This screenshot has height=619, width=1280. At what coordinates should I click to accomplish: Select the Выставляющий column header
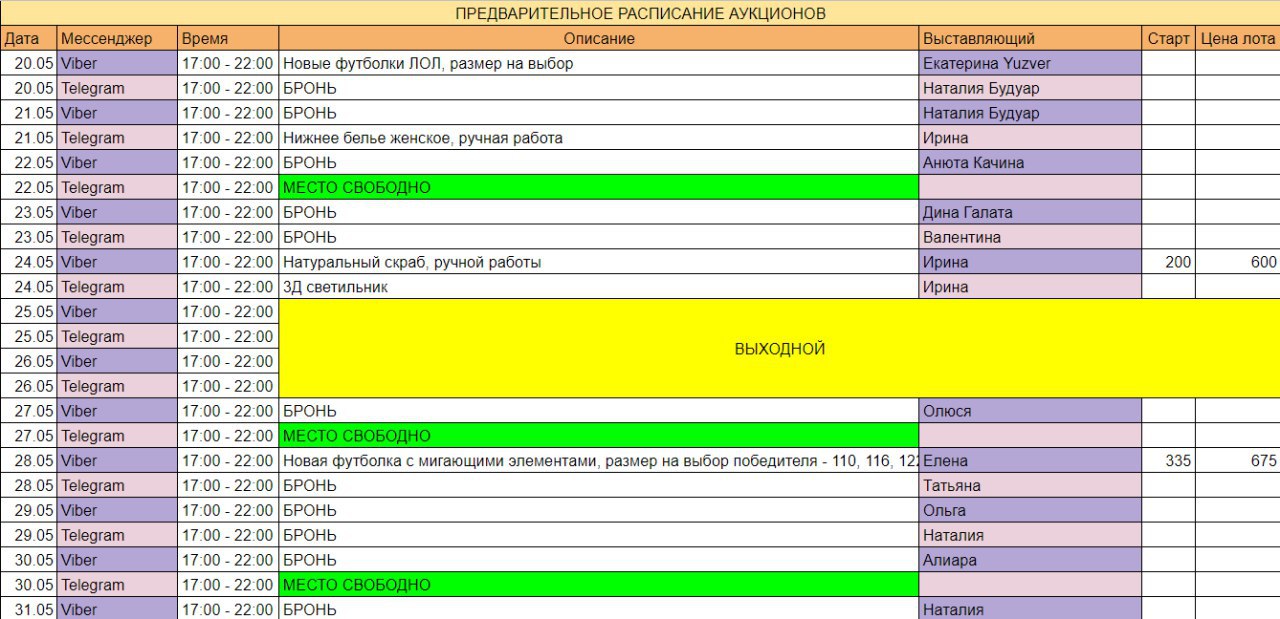click(x=1031, y=38)
